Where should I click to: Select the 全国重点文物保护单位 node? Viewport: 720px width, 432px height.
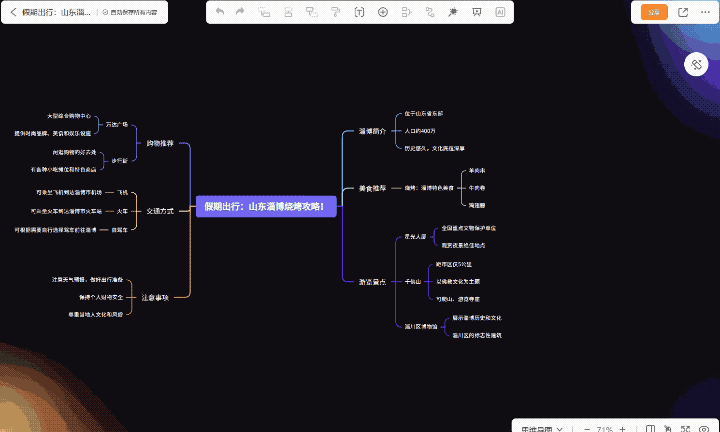468,228
